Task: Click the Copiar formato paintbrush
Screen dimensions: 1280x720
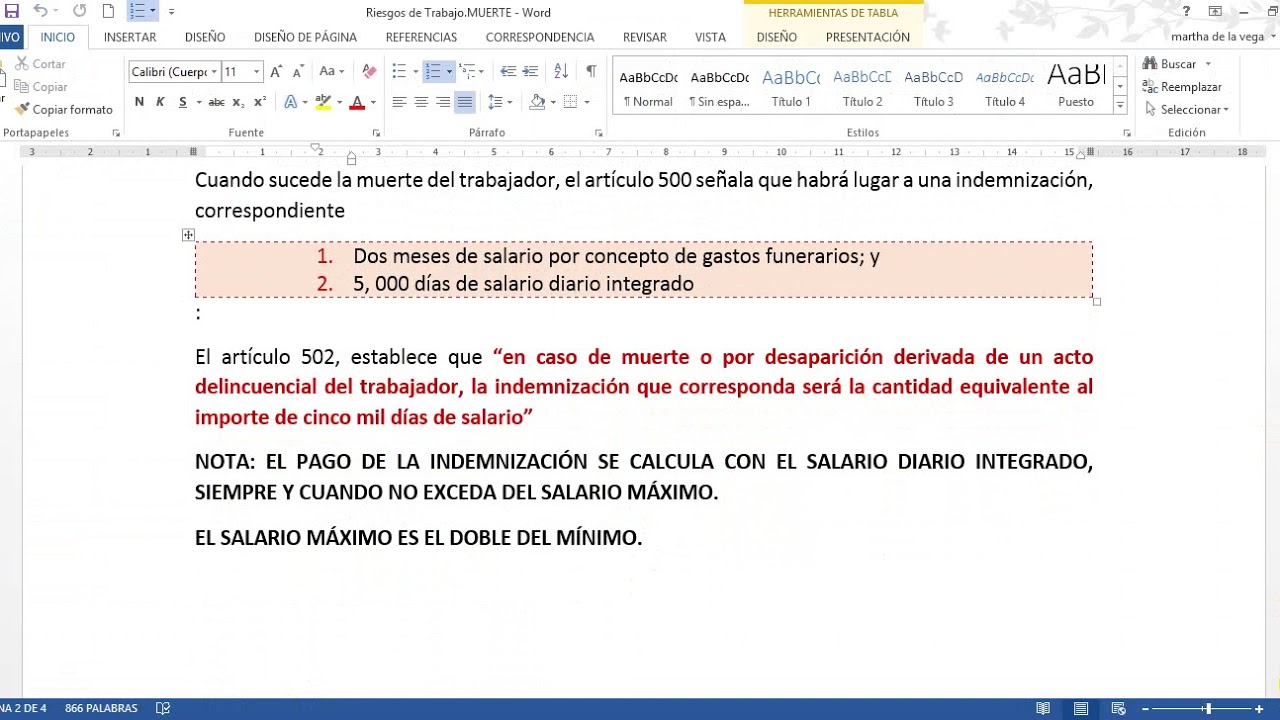Action: tap(64, 110)
